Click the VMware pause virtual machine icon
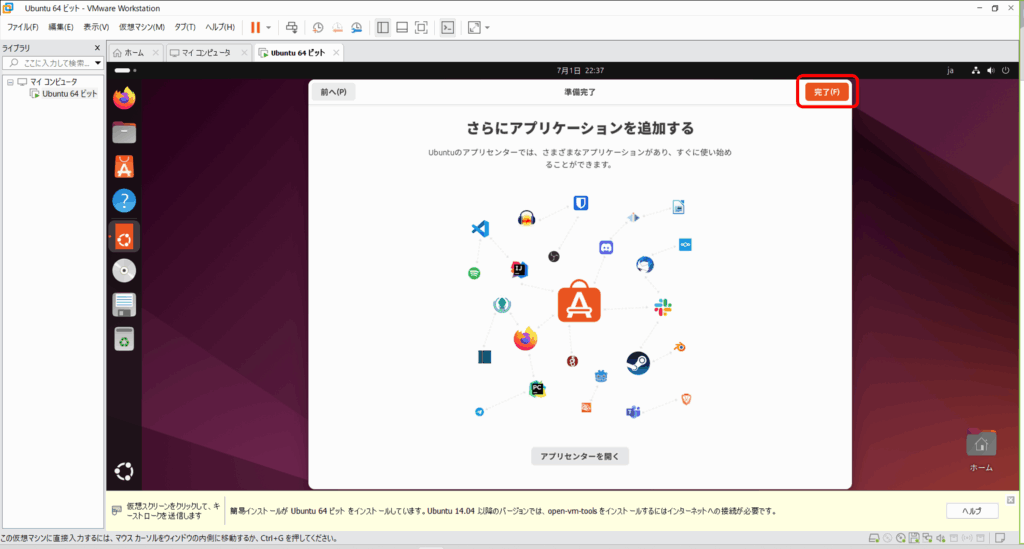1024x549 pixels. click(255, 27)
